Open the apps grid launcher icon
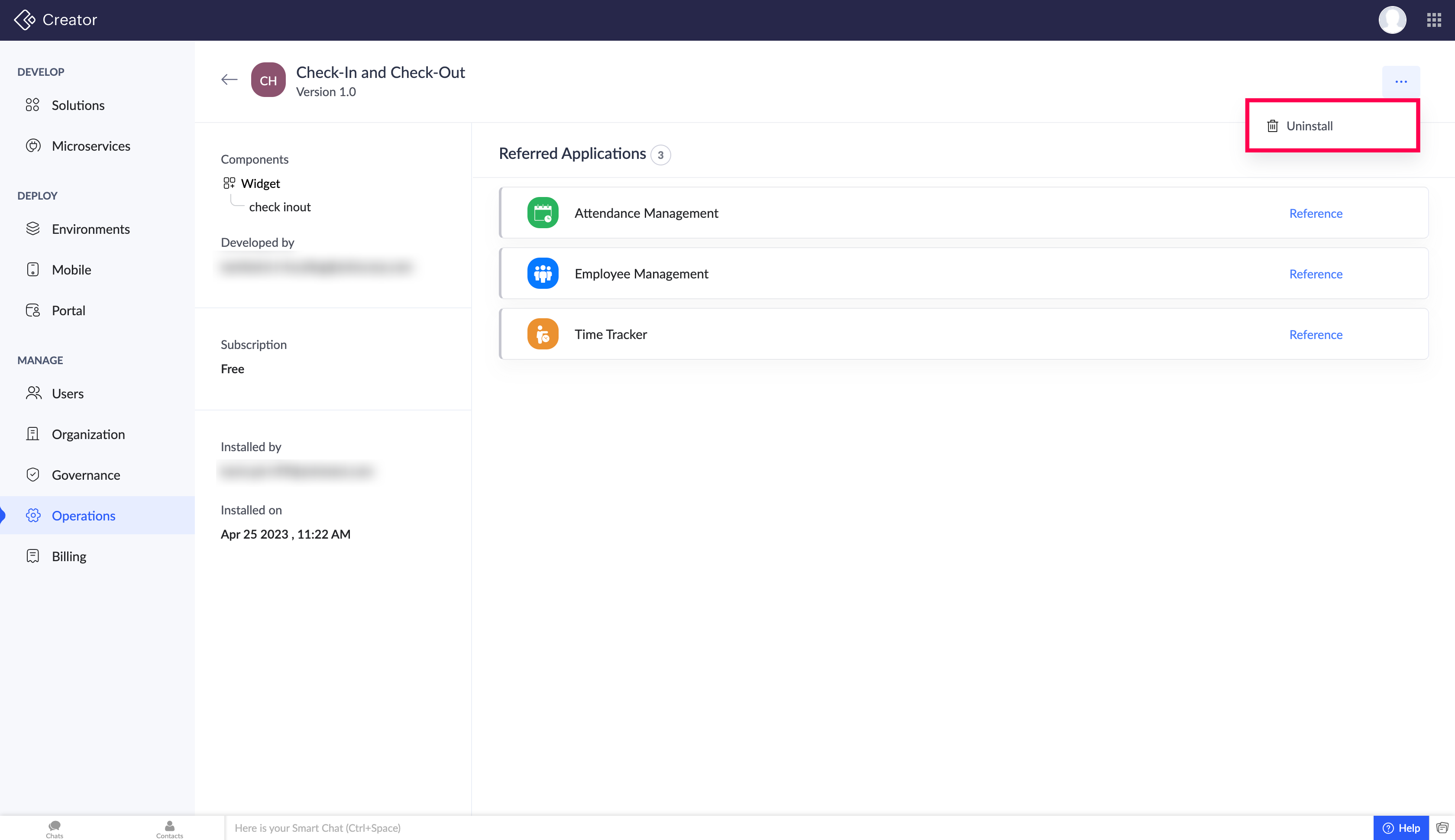 pyautogui.click(x=1434, y=20)
